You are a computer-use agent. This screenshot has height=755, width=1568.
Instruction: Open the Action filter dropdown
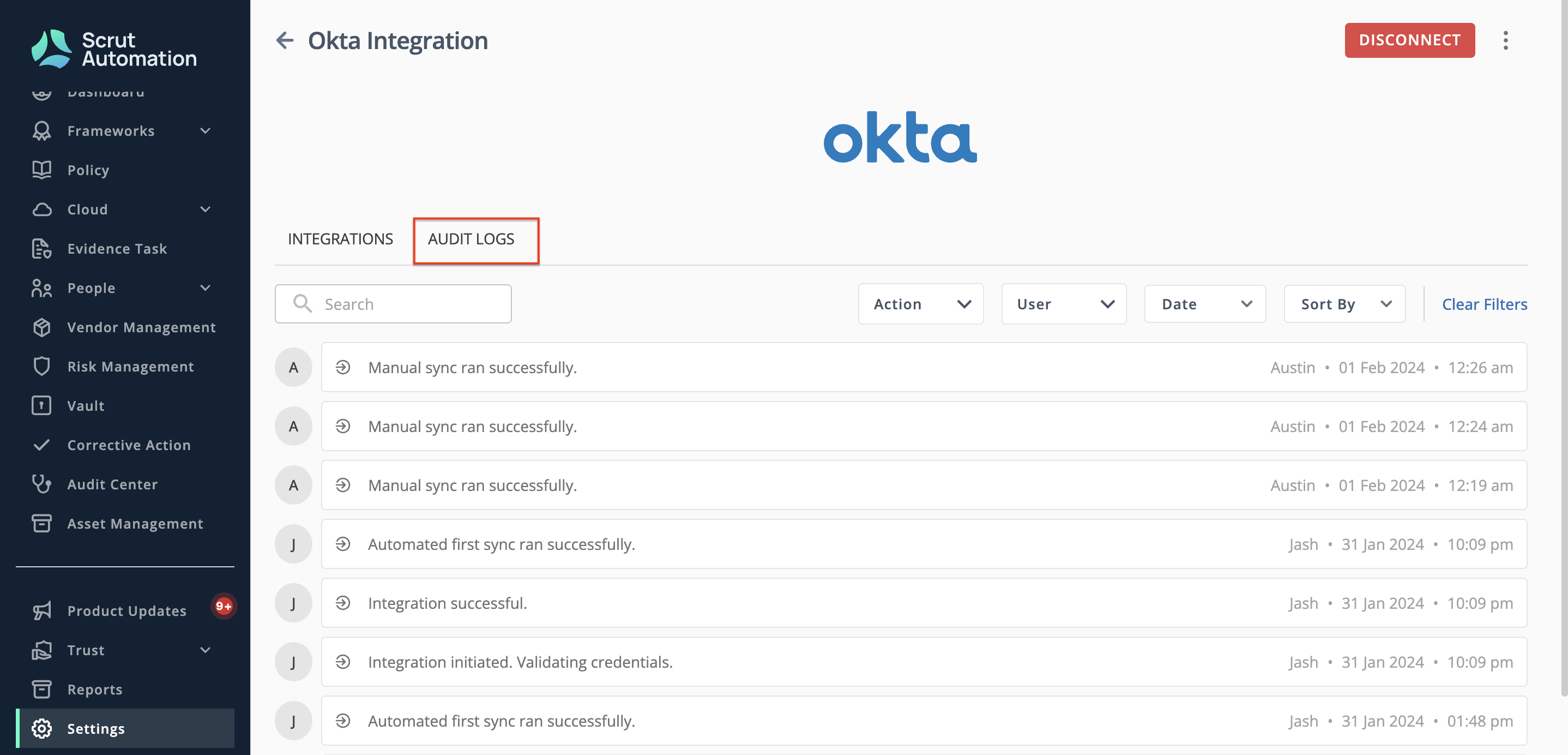pyautogui.click(x=920, y=304)
